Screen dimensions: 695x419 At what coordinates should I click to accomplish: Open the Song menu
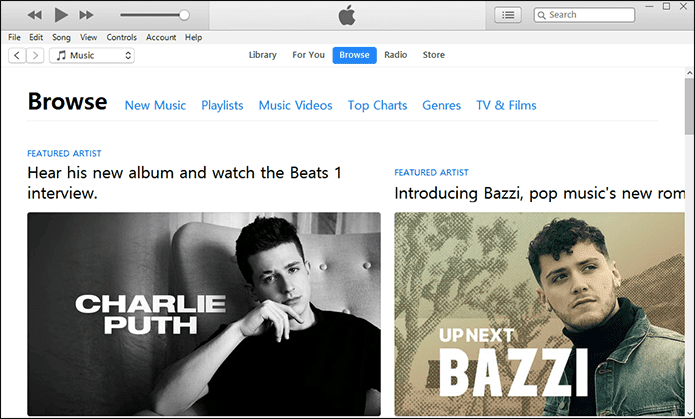[x=61, y=37]
